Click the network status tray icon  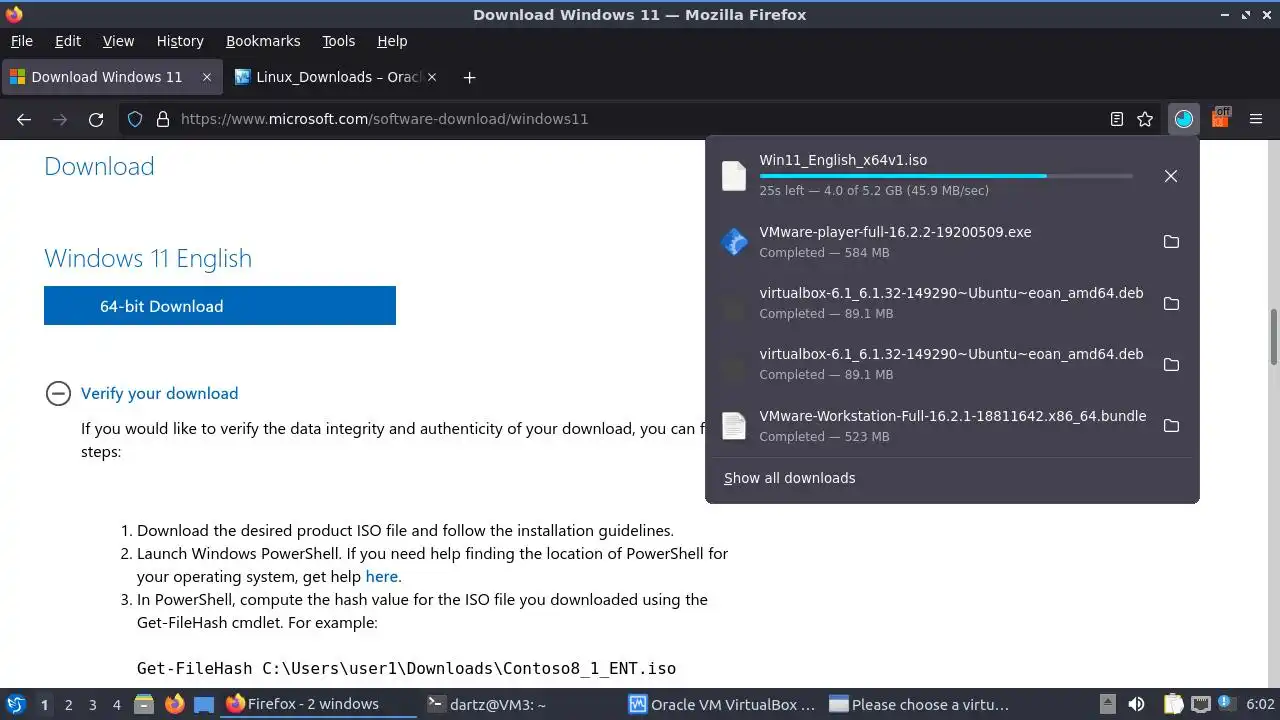coord(1201,705)
